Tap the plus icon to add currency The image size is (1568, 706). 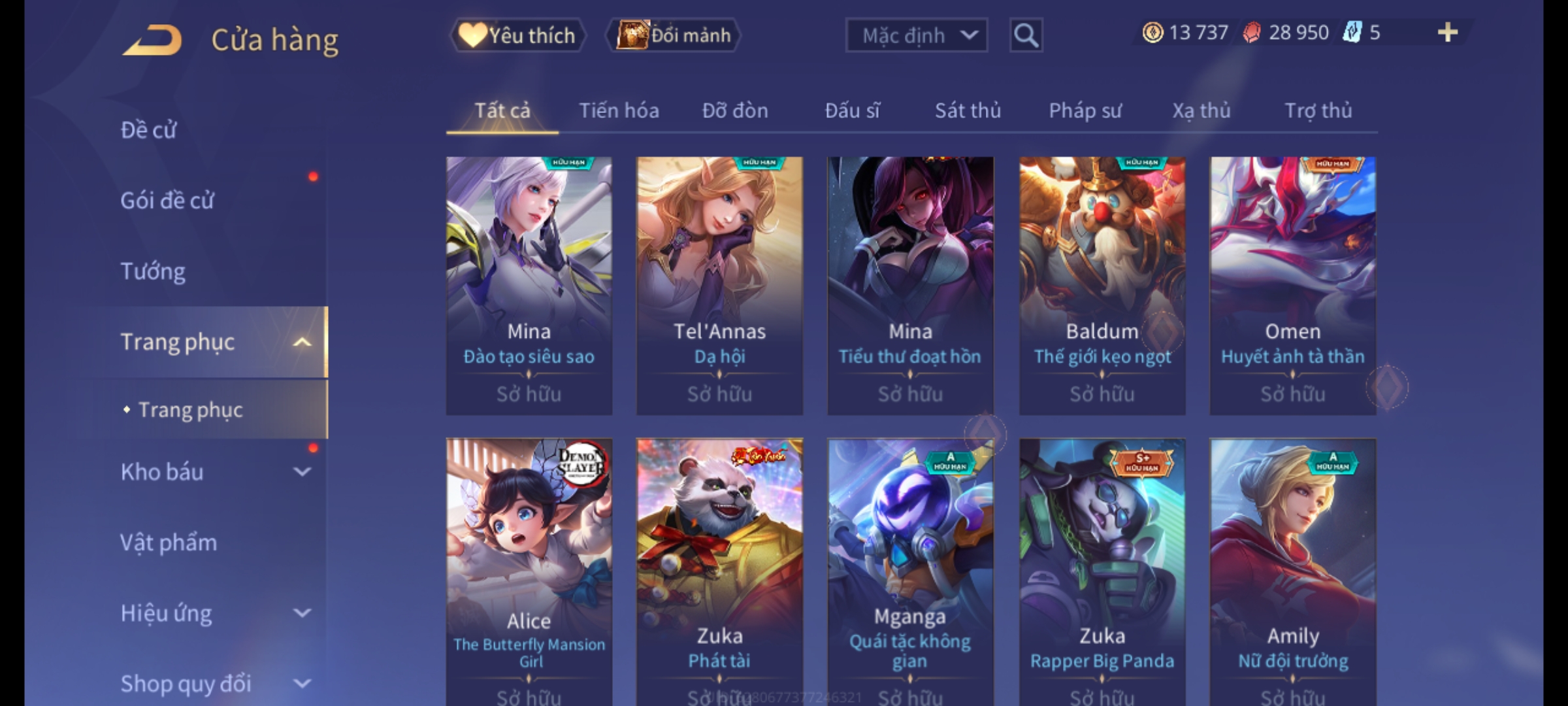(x=1448, y=33)
